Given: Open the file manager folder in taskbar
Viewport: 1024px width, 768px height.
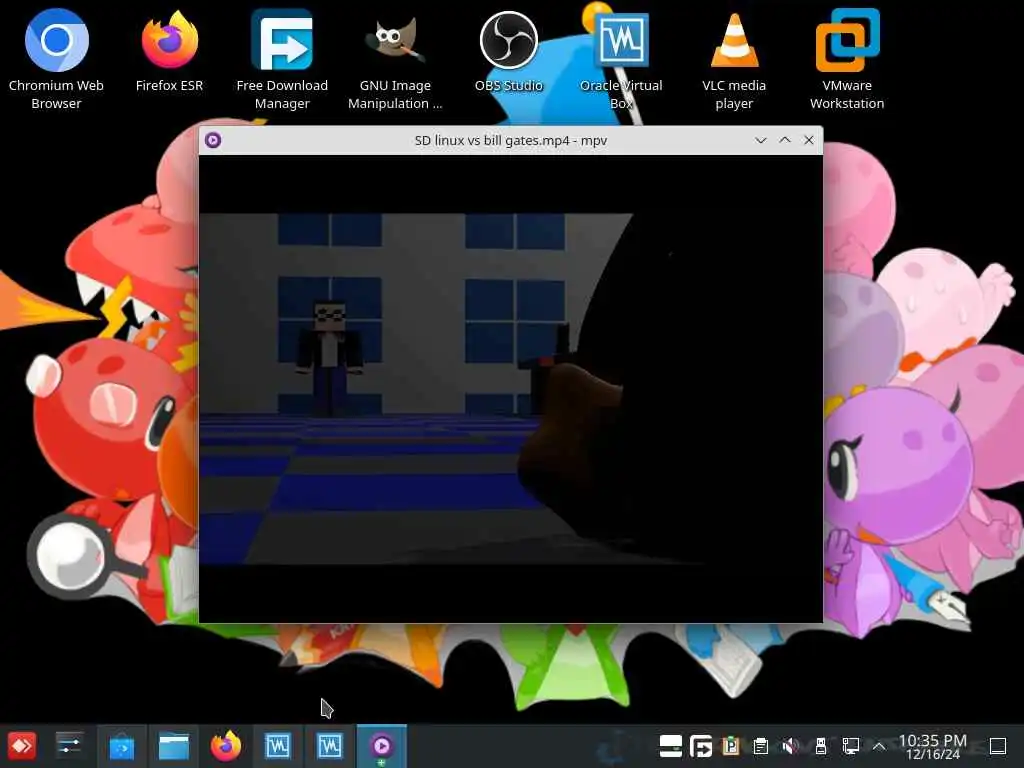Looking at the screenshot, I should click(174, 746).
